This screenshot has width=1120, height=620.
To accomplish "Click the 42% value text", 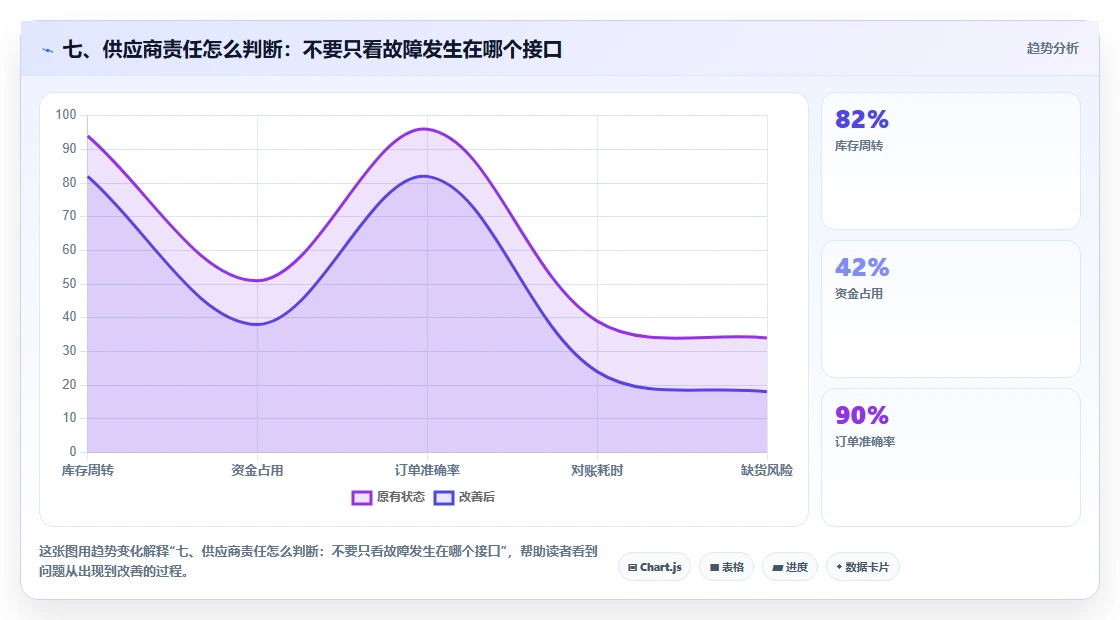I will (862, 267).
